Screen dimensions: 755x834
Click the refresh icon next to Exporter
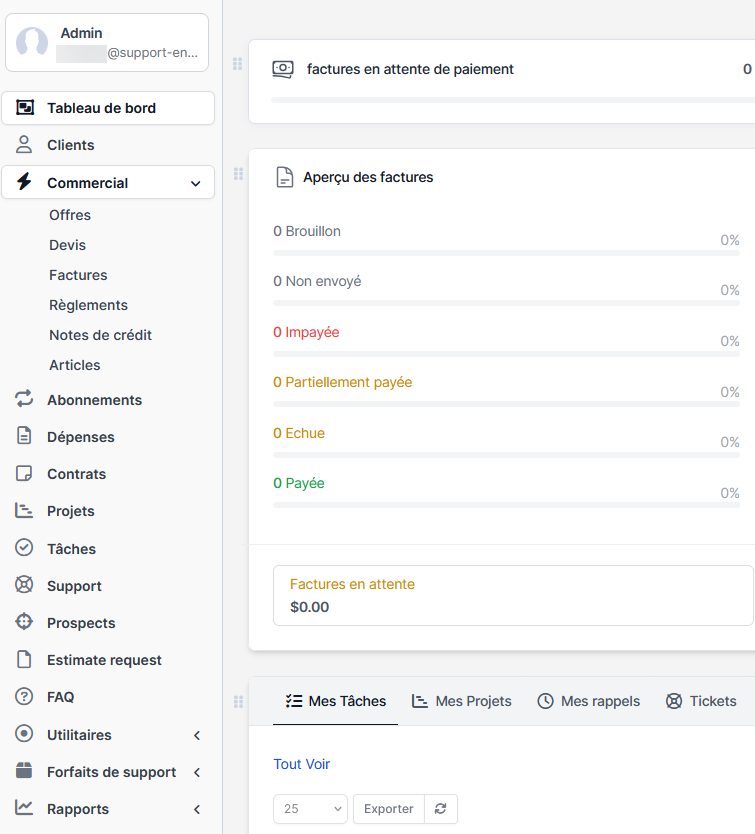[x=441, y=808]
